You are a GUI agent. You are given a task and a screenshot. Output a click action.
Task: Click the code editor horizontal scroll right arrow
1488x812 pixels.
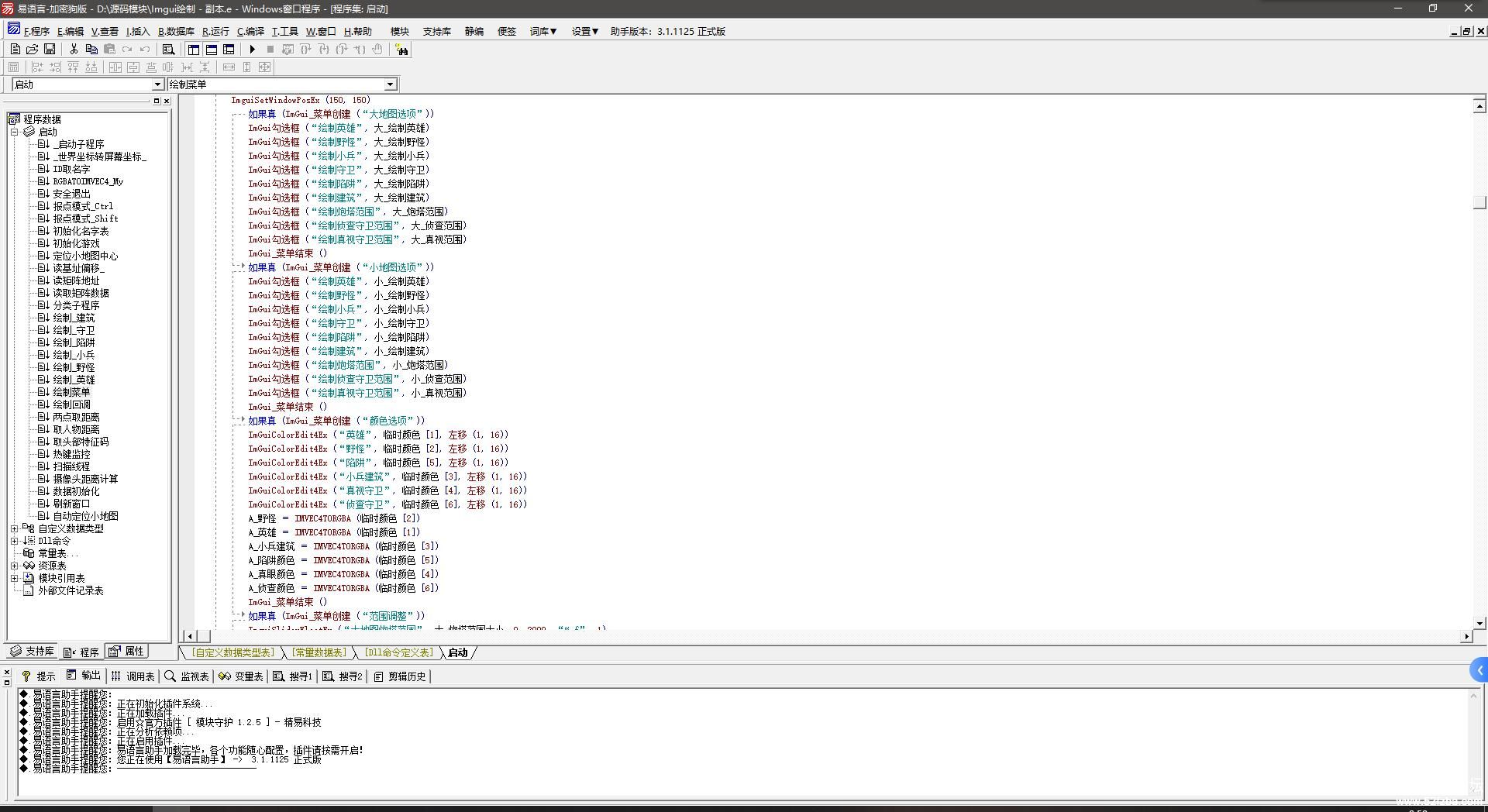(x=1466, y=636)
